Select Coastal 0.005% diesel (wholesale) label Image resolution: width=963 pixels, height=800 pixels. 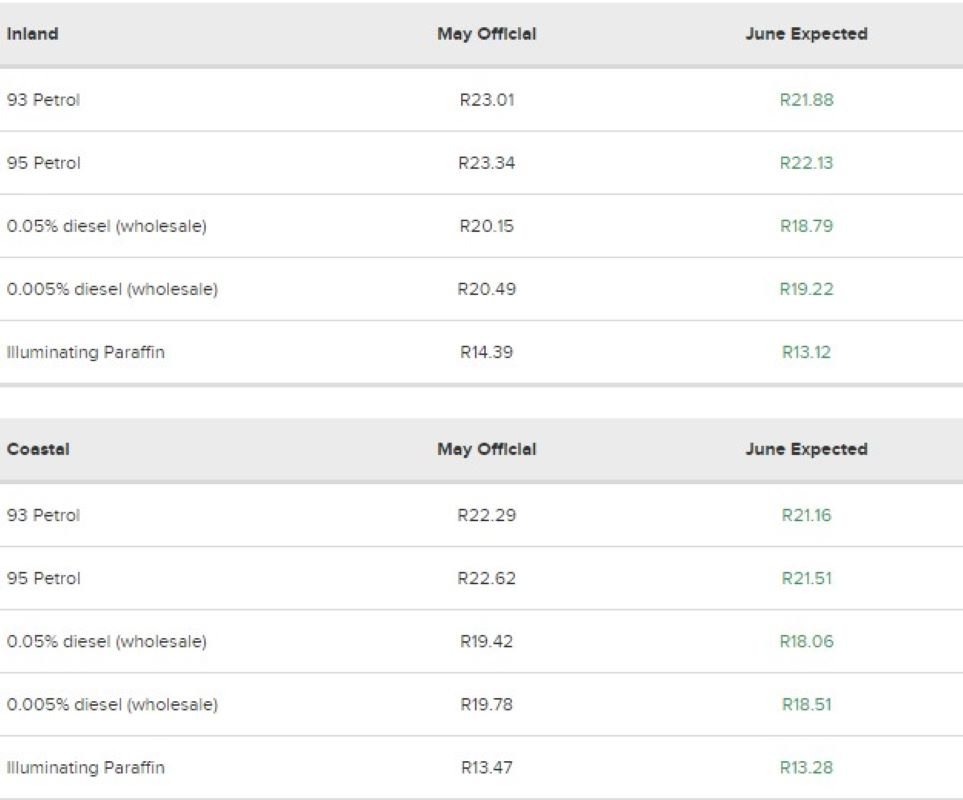point(112,704)
